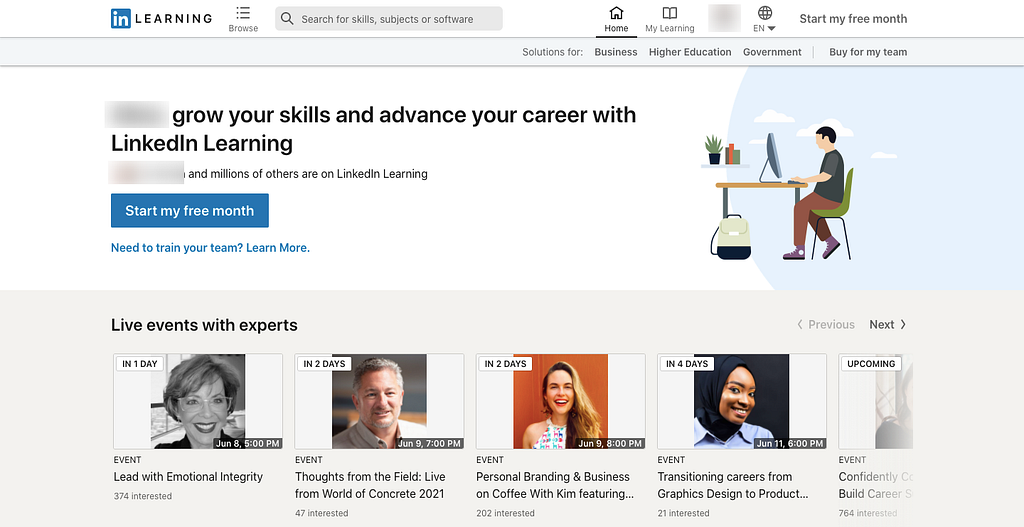
Task: Click the IN 4 DAYS badge
Action: [x=687, y=364]
